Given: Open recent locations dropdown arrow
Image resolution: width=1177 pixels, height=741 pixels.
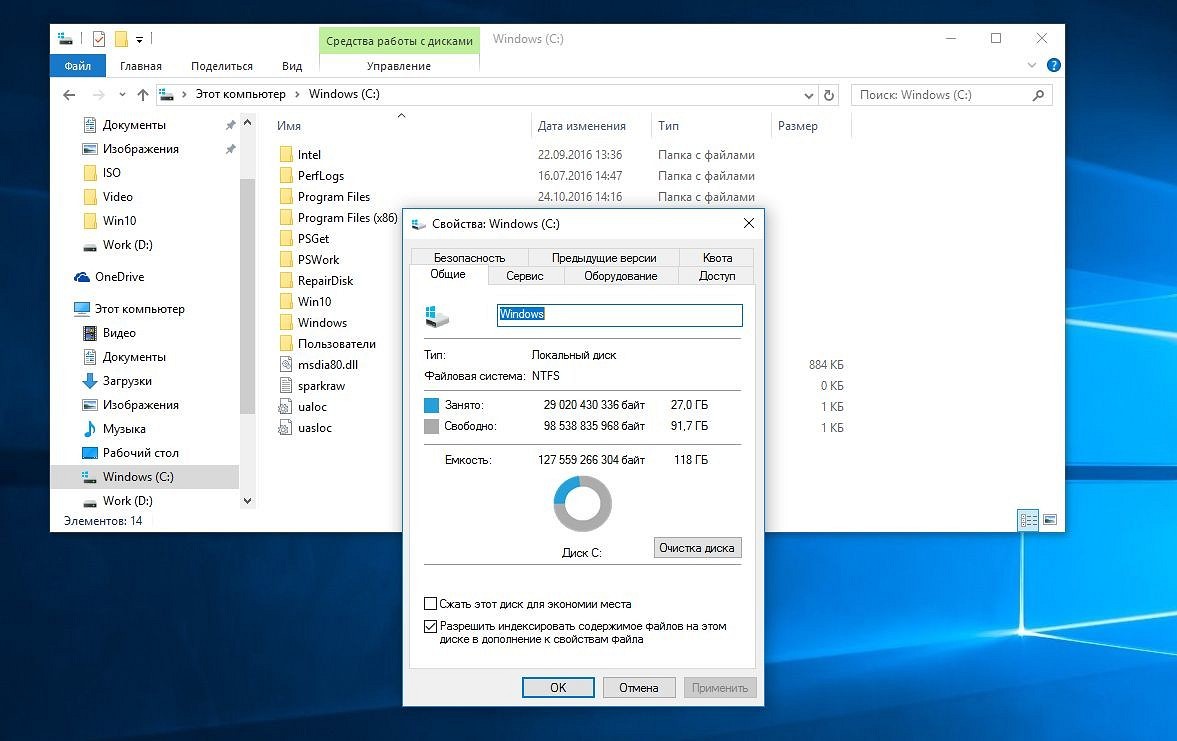Looking at the screenshot, I should pyautogui.click(x=122, y=95).
